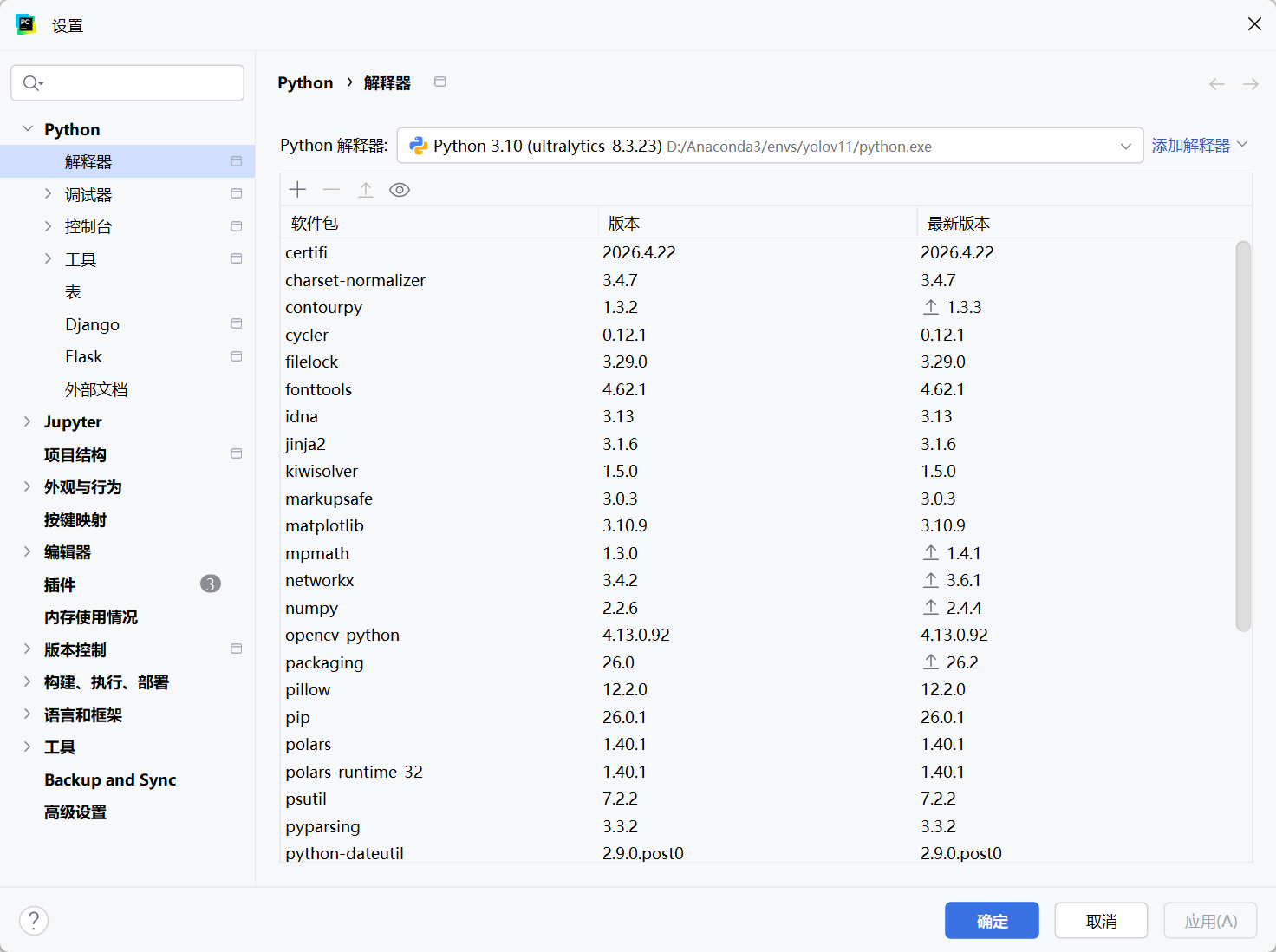The height and width of the screenshot is (952, 1276).
Task: Click the upgrade arrow next to packaging 26.2
Action: 931,662
